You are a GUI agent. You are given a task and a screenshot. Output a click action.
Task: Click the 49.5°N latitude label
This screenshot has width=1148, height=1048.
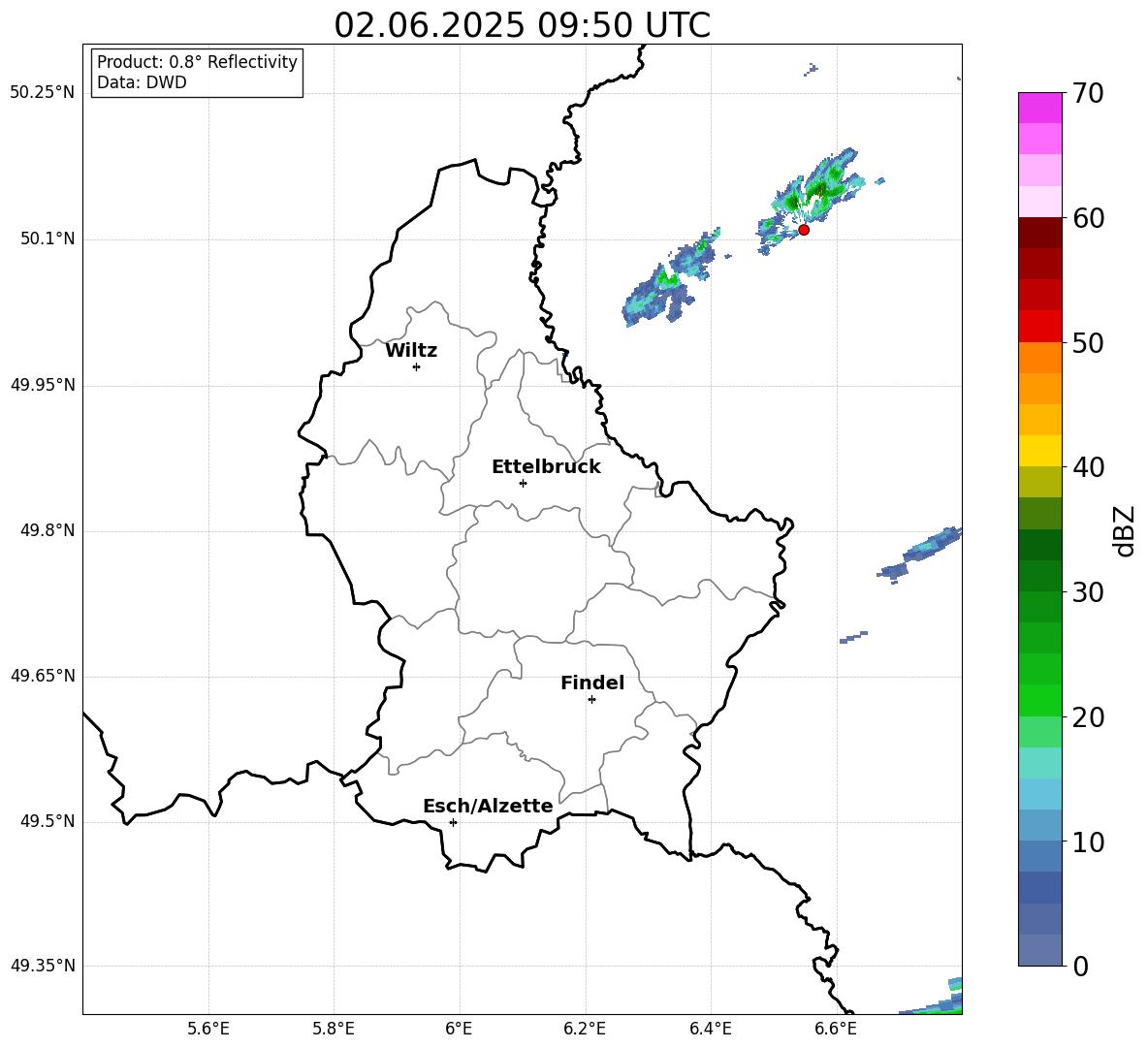pos(48,821)
